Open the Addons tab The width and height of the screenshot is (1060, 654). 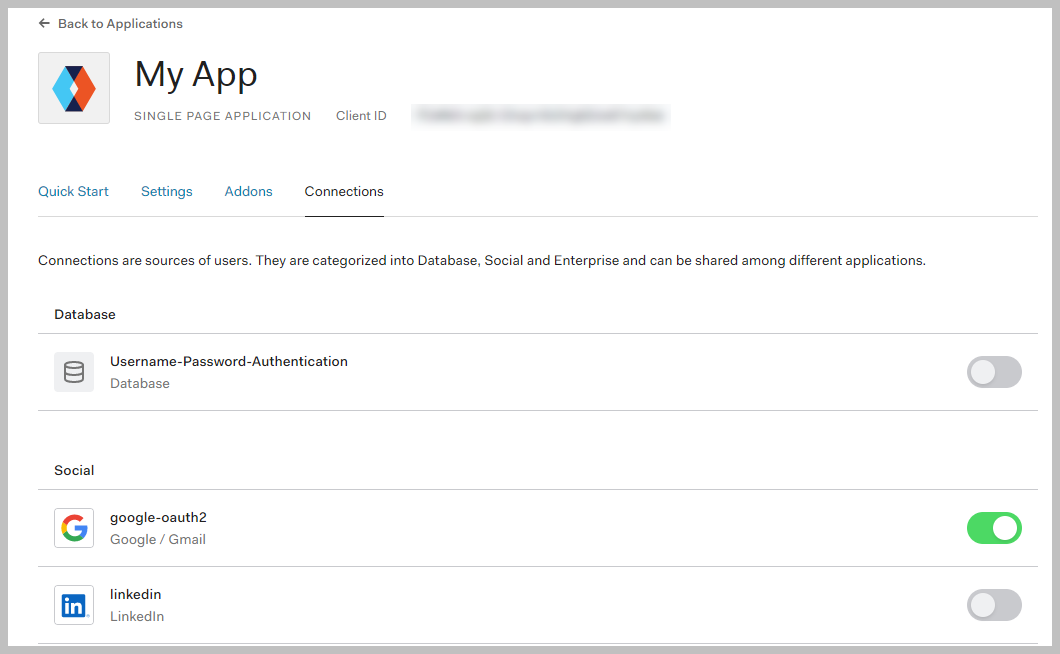point(248,191)
